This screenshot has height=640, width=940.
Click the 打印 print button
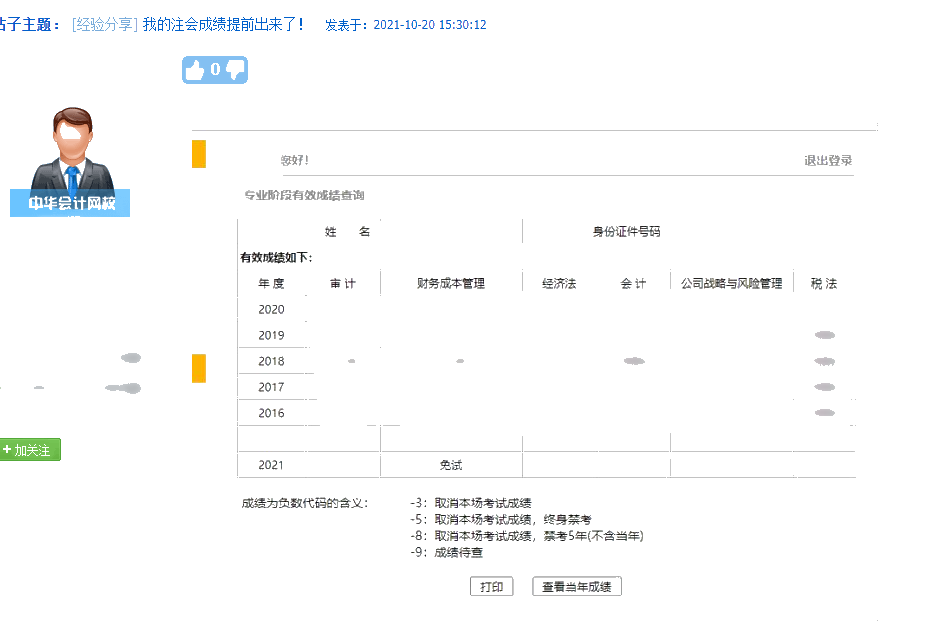[x=492, y=586]
